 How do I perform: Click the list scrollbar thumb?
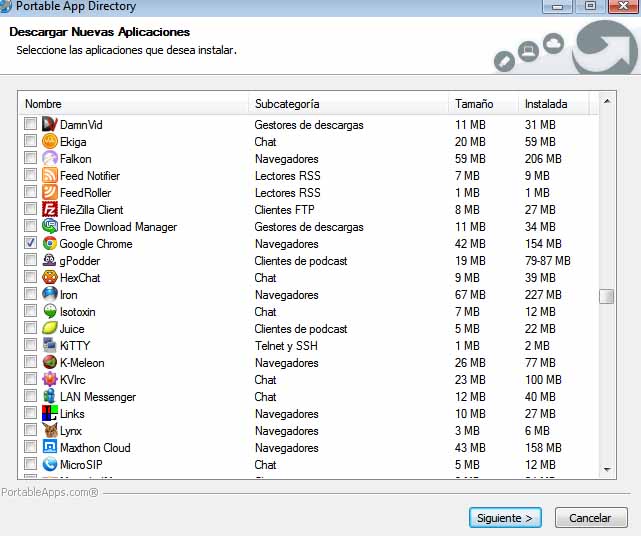(x=607, y=296)
